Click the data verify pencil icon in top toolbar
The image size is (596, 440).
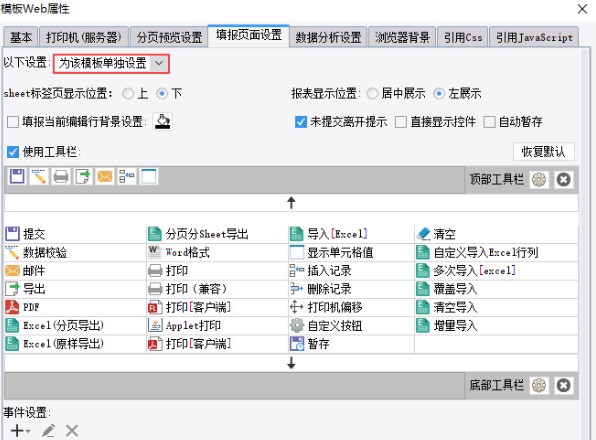click(x=39, y=177)
